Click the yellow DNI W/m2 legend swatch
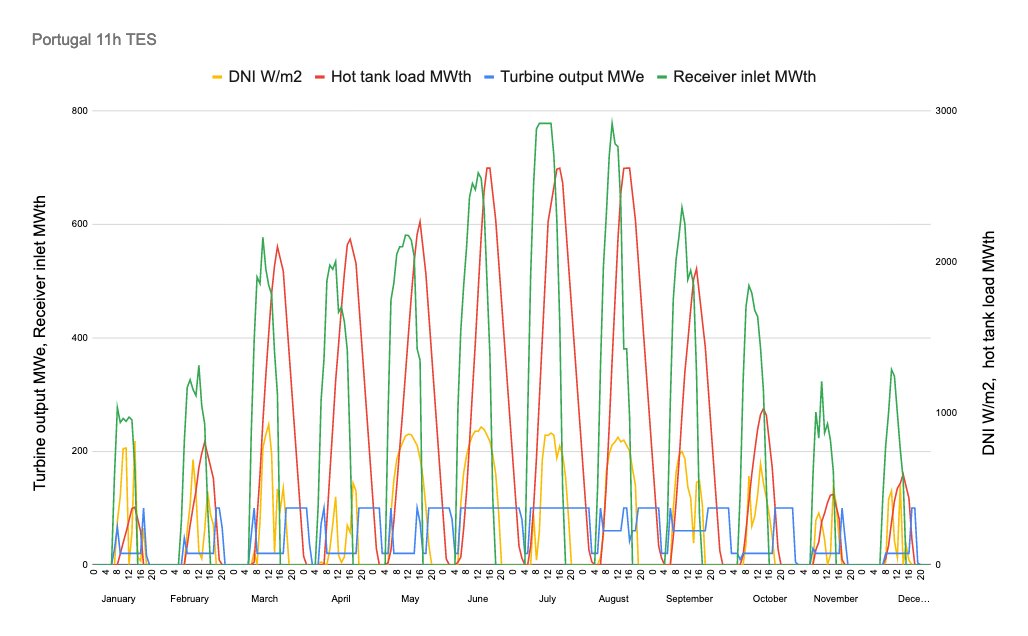Image resolution: width=1028 pixels, height=636 pixels. (217, 77)
